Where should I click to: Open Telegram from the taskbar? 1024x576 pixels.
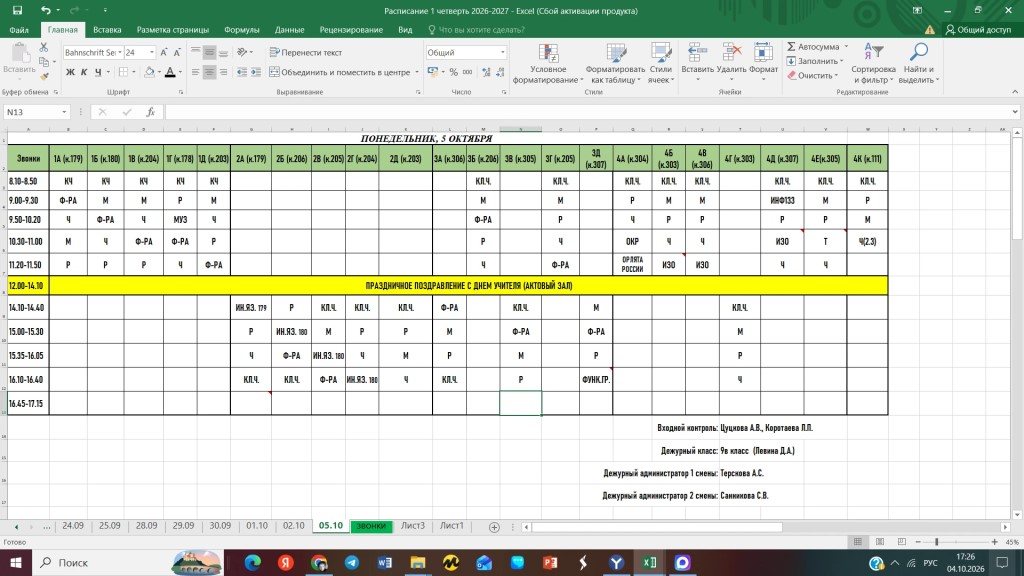(x=351, y=562)
